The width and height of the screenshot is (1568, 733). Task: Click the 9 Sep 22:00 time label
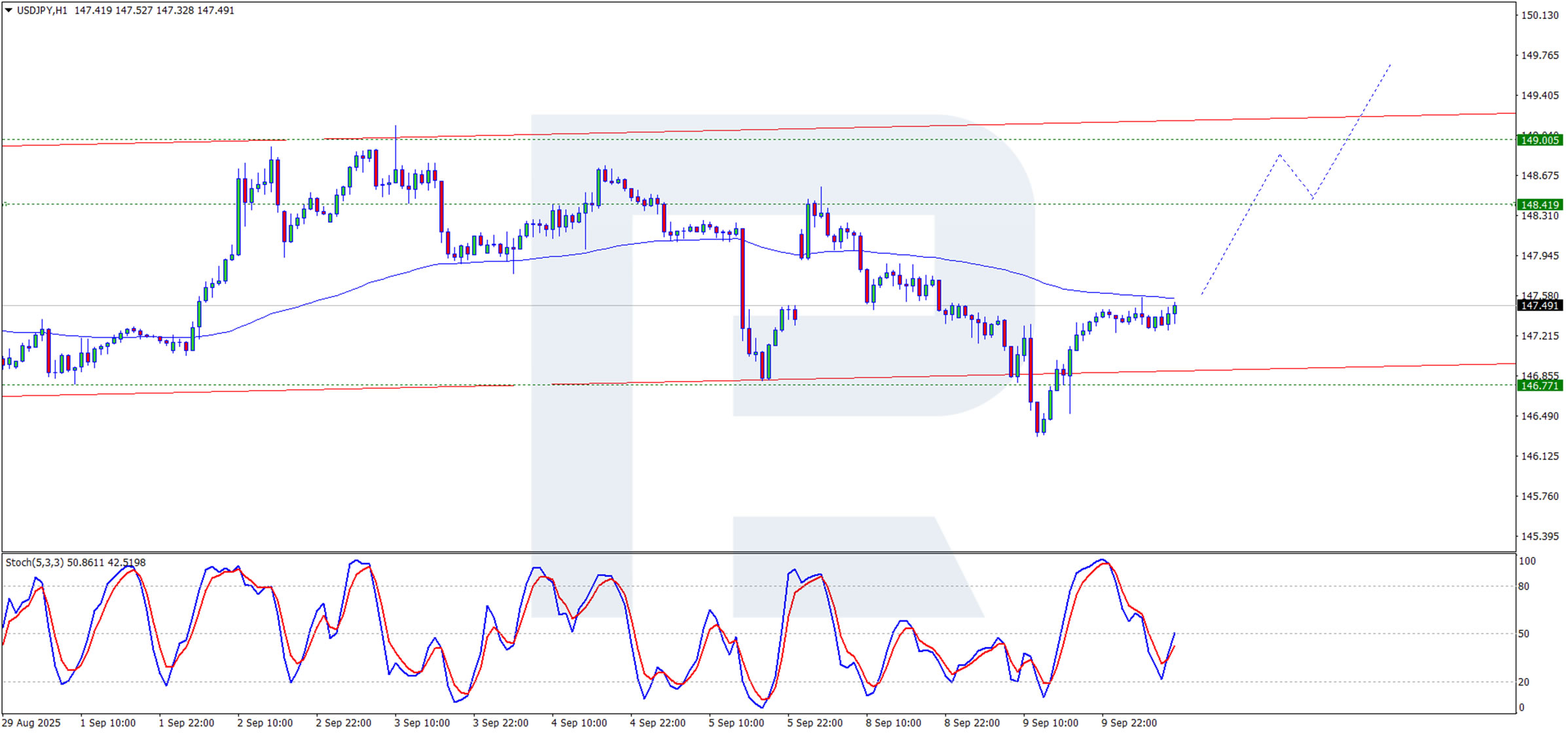[x=1129, y=723]
